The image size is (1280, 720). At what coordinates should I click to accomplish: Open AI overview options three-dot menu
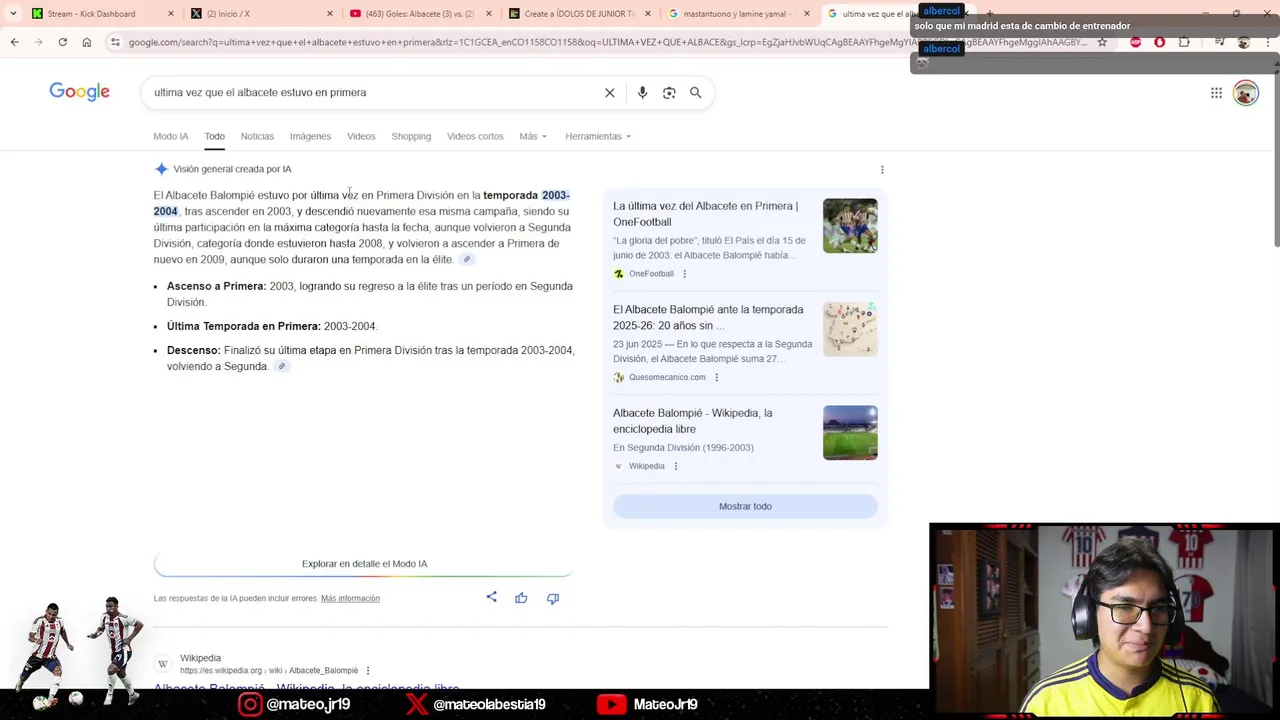882,169
